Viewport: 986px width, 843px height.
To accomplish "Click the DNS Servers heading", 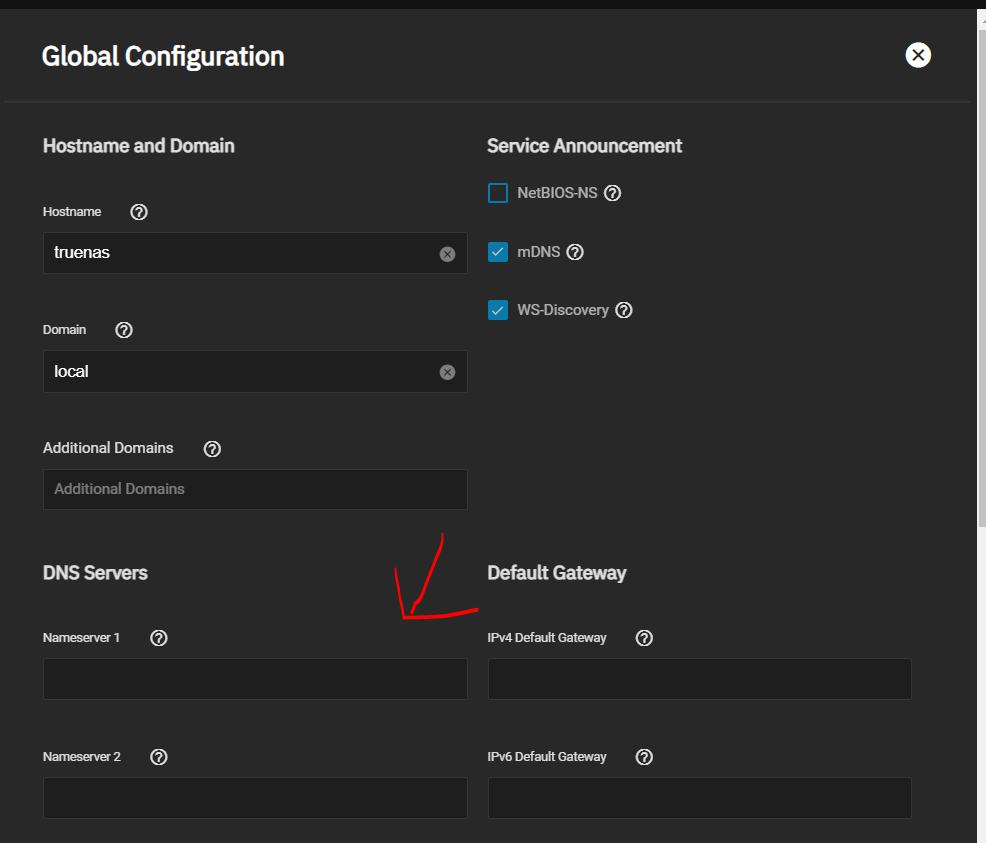I will 95,573.
